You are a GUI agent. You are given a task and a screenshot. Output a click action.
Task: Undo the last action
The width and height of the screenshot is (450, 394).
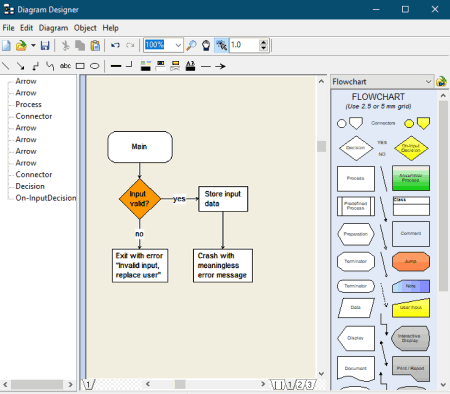(115, 45)
